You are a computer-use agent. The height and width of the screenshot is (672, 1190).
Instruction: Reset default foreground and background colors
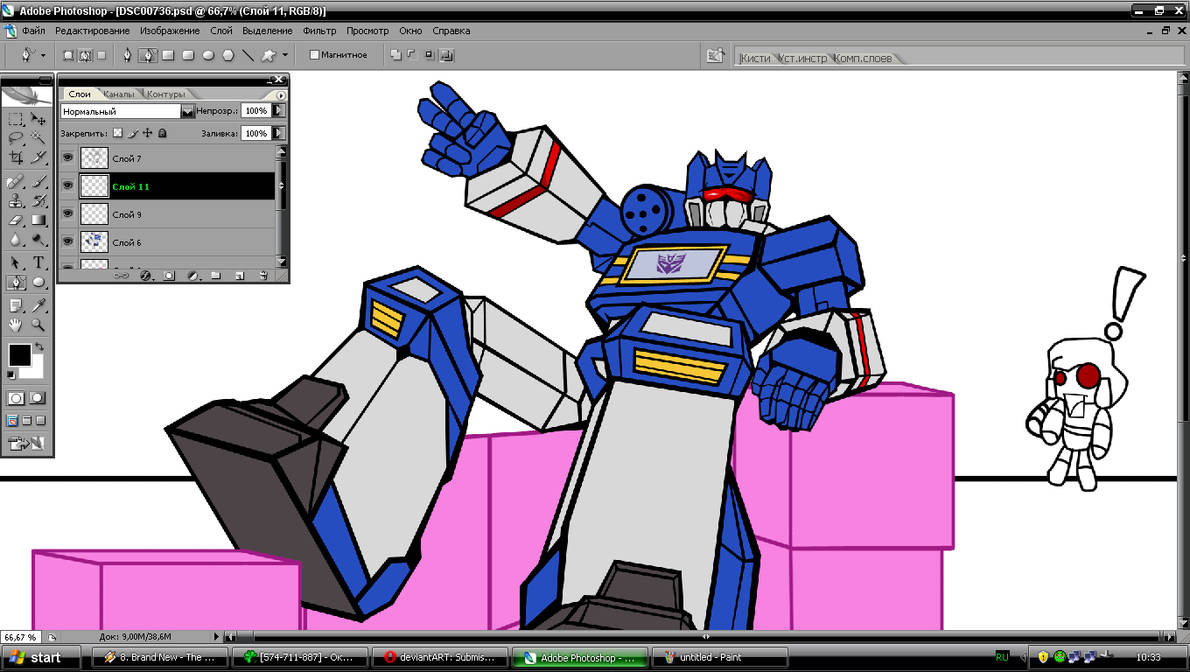(11, 374)
